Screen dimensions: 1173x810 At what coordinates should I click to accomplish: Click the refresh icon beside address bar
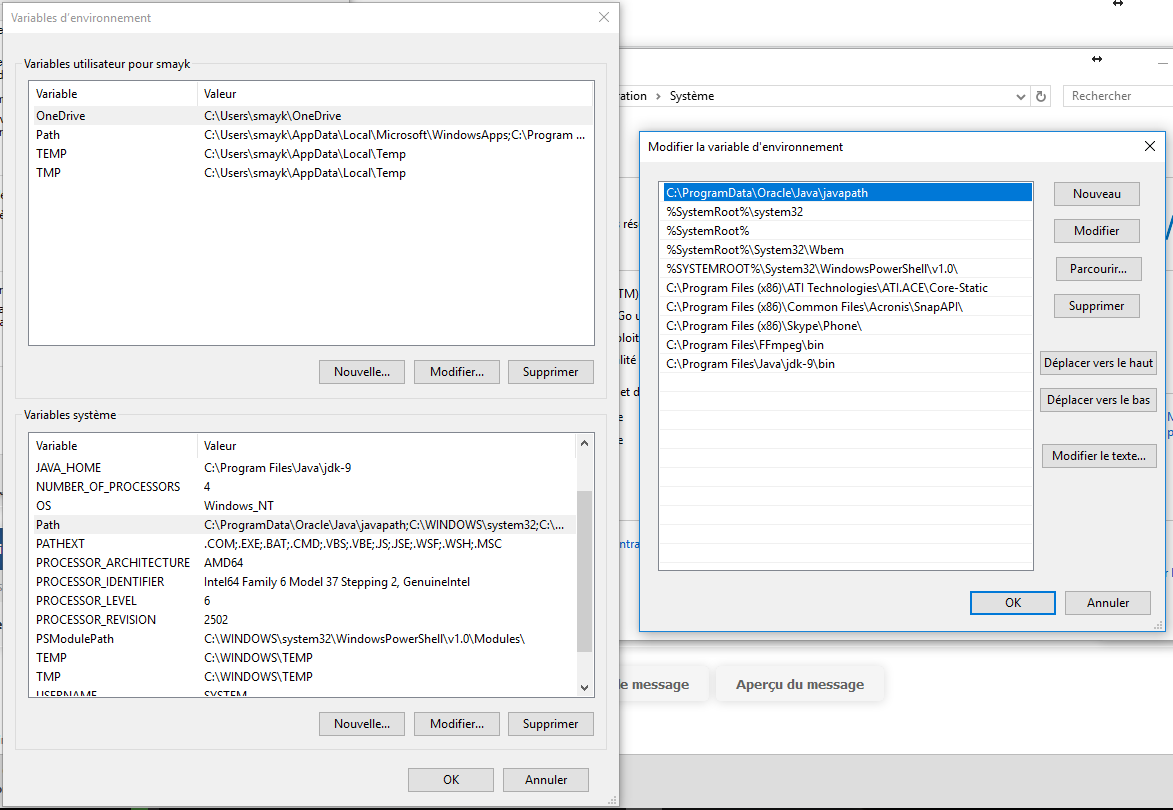[1041, 97]
